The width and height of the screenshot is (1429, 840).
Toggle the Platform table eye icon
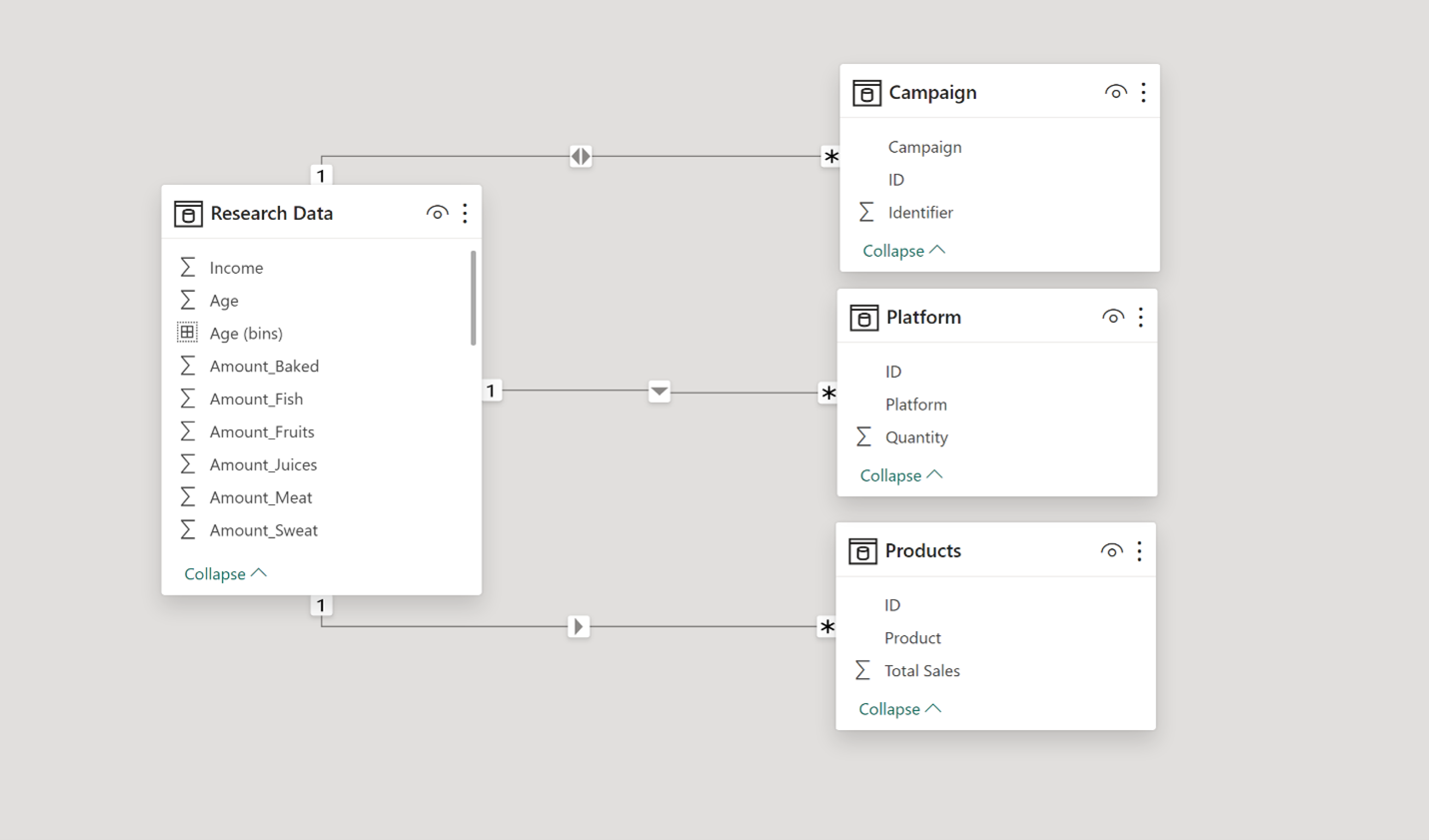(x=1112, y=317)
